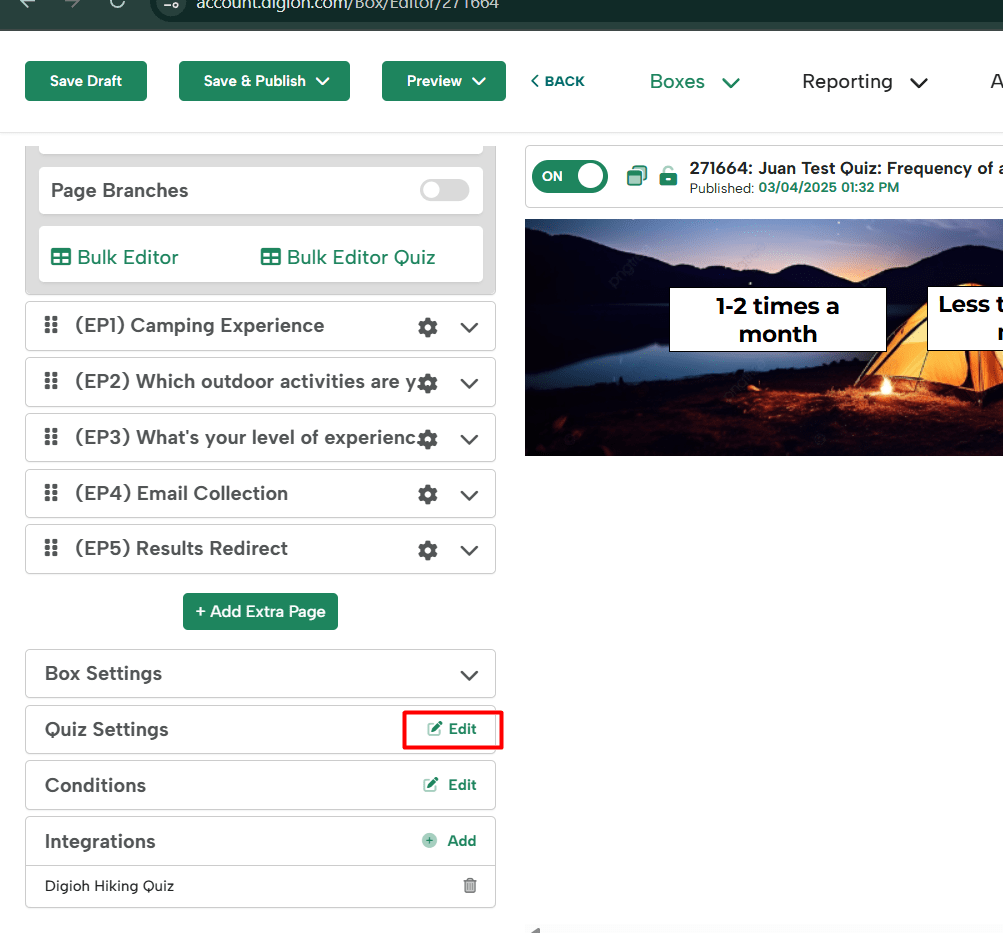The width and height of the screenshot is (1003, 933).
Task: Click the duplicate box icon beside ON toggle
Action: tap(636, 176)
